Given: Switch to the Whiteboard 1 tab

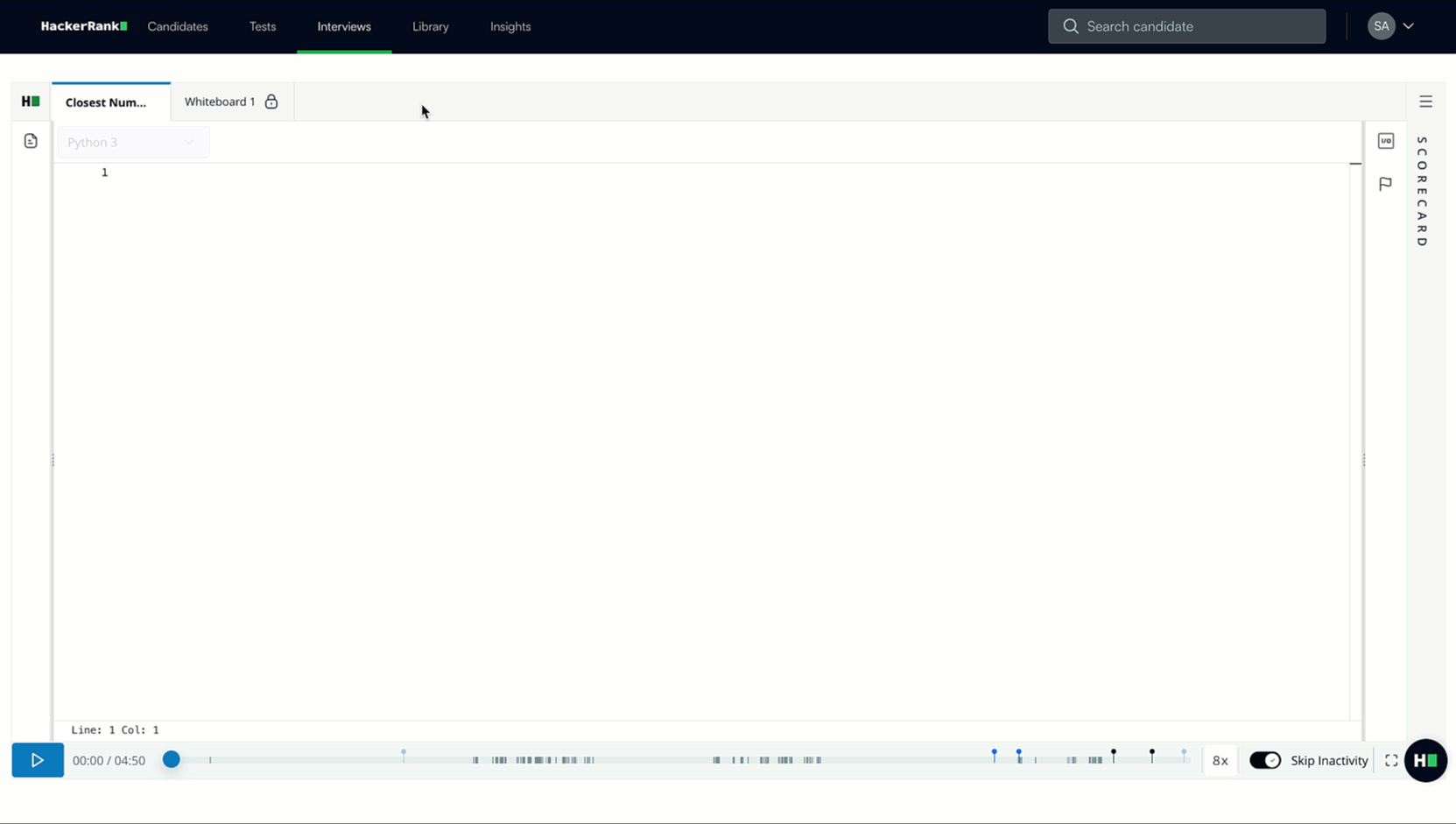Looking at the screenshot, I should (218, 101).
